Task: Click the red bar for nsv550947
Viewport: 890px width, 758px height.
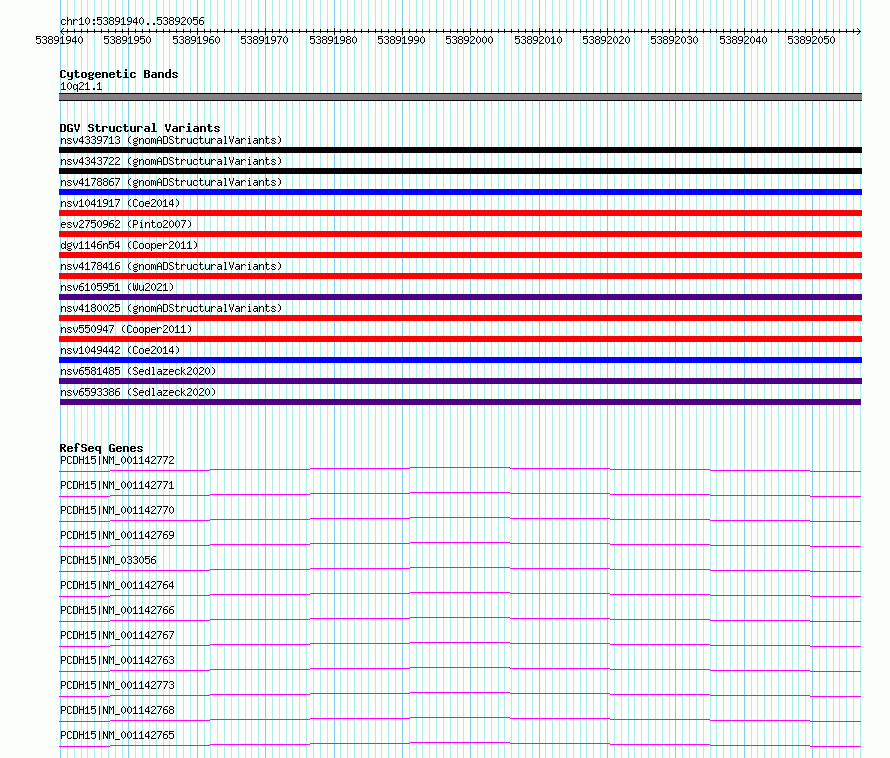Action: 460,339
